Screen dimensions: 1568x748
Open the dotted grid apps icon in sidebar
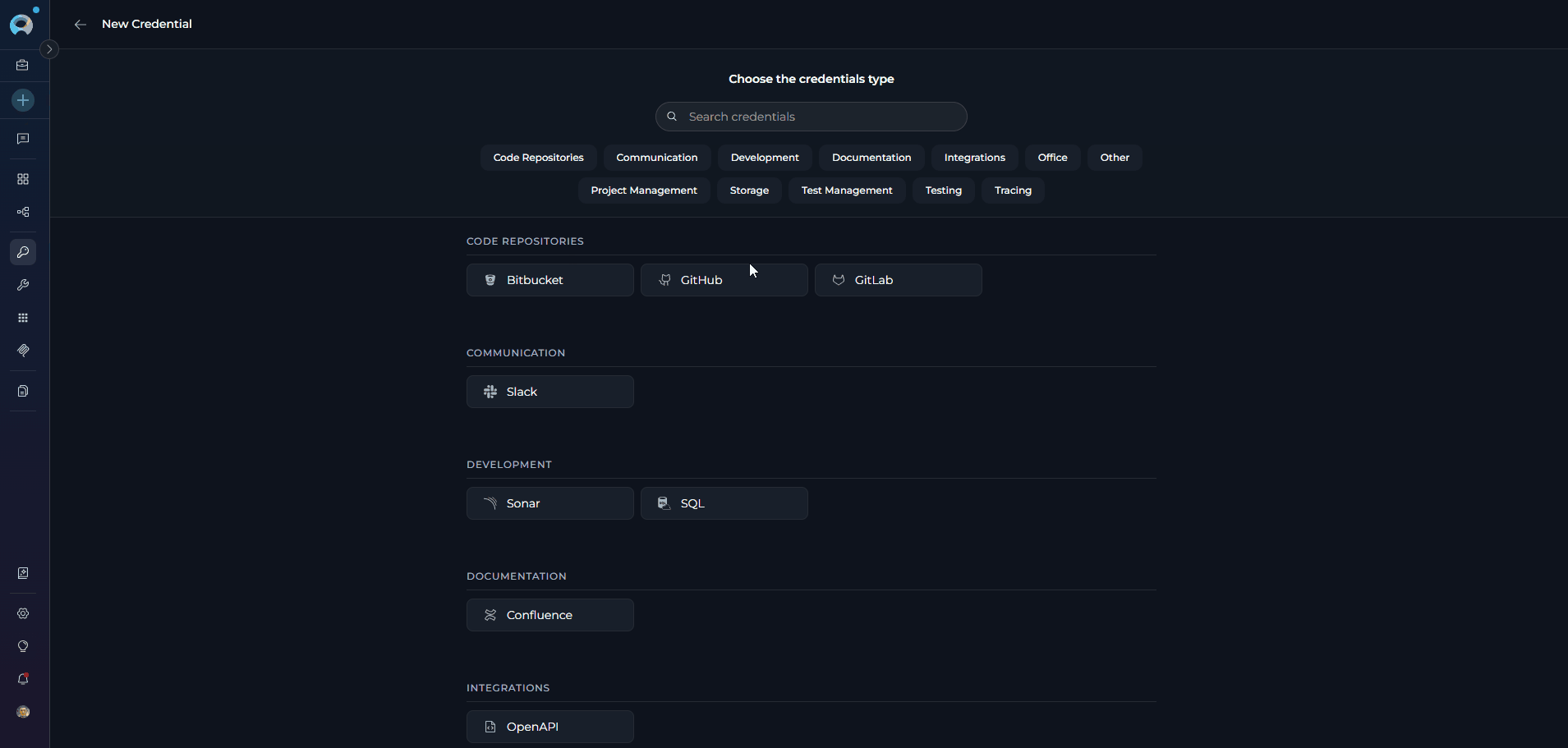23,318
